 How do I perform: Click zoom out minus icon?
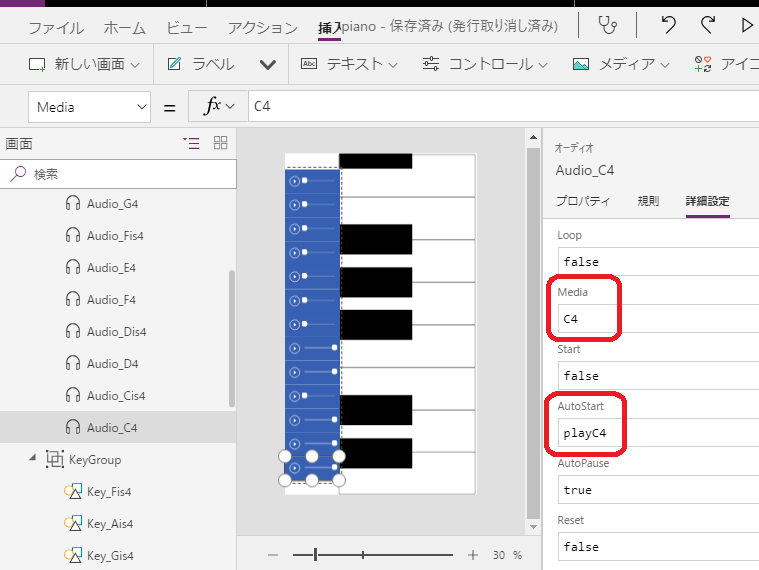273,555
